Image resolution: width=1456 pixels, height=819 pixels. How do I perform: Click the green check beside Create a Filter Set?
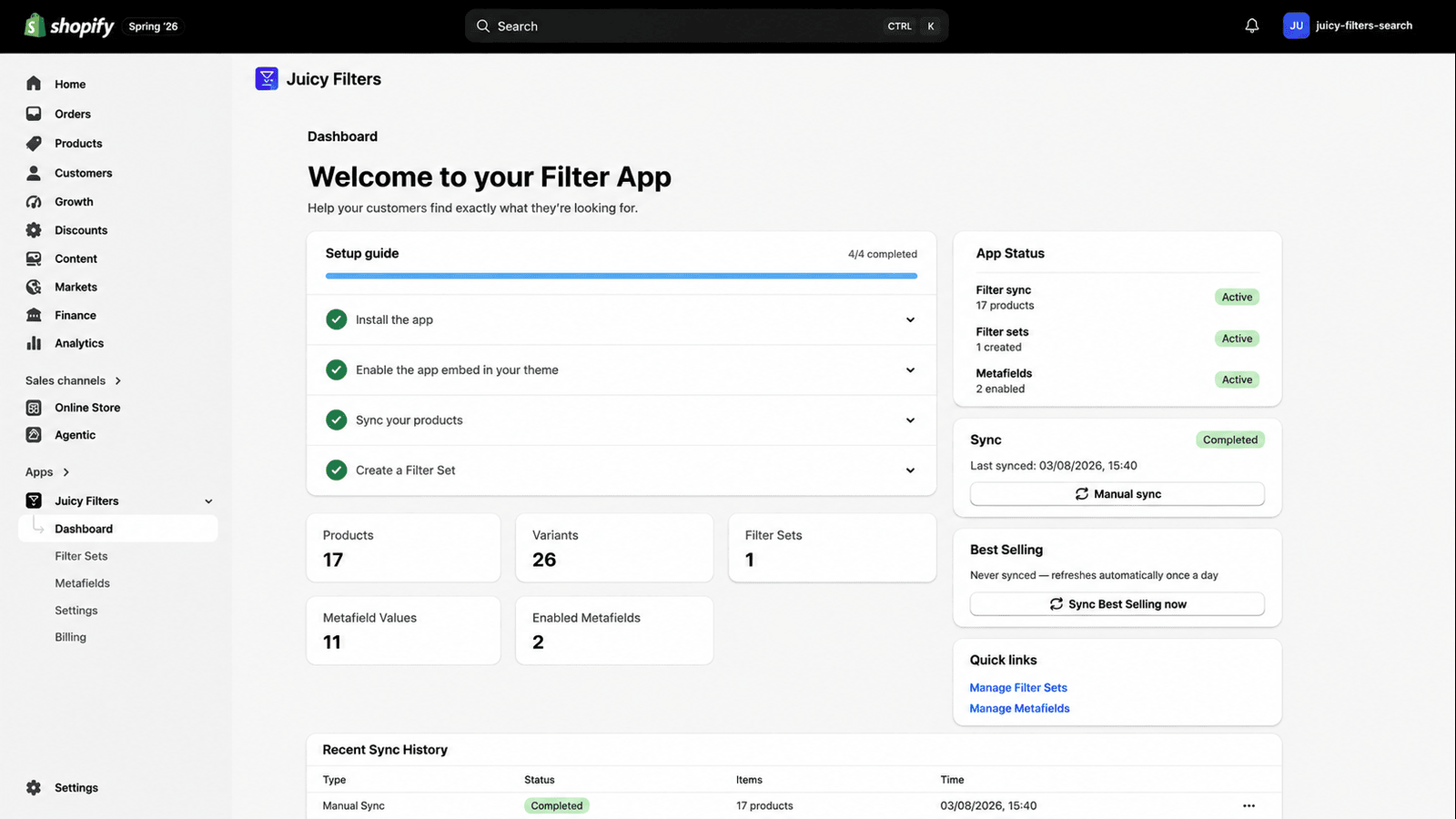pos(337,470)
